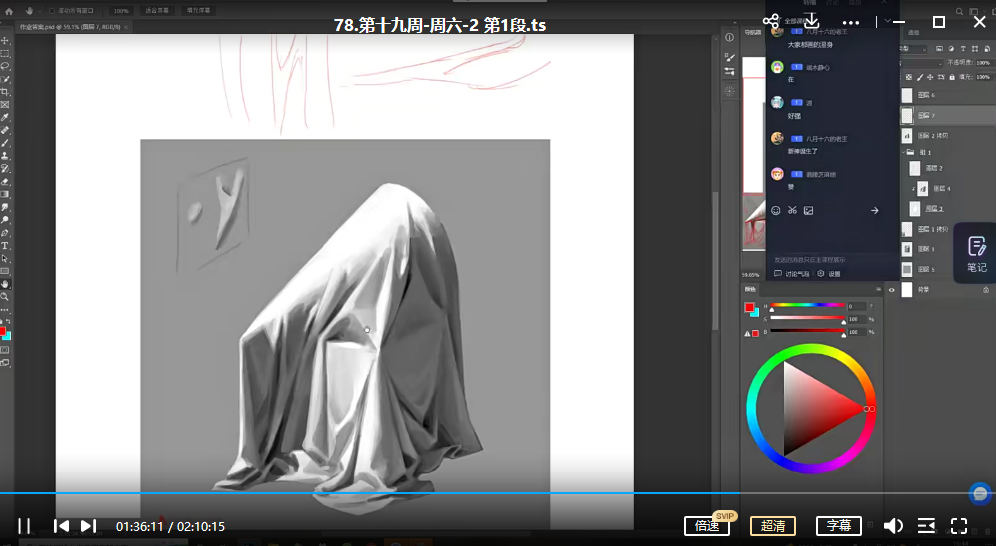Screen dimensions: 996x546
Task: Select the Path Selection tool
Action: (4, 258)
